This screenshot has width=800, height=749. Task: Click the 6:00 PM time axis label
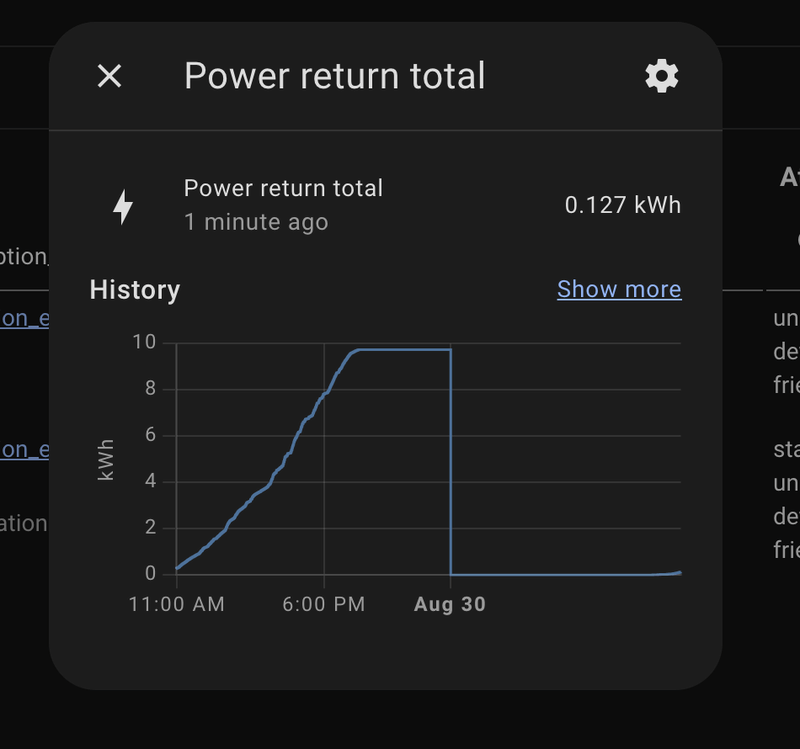pyautogui.click(x=324, y=605)
